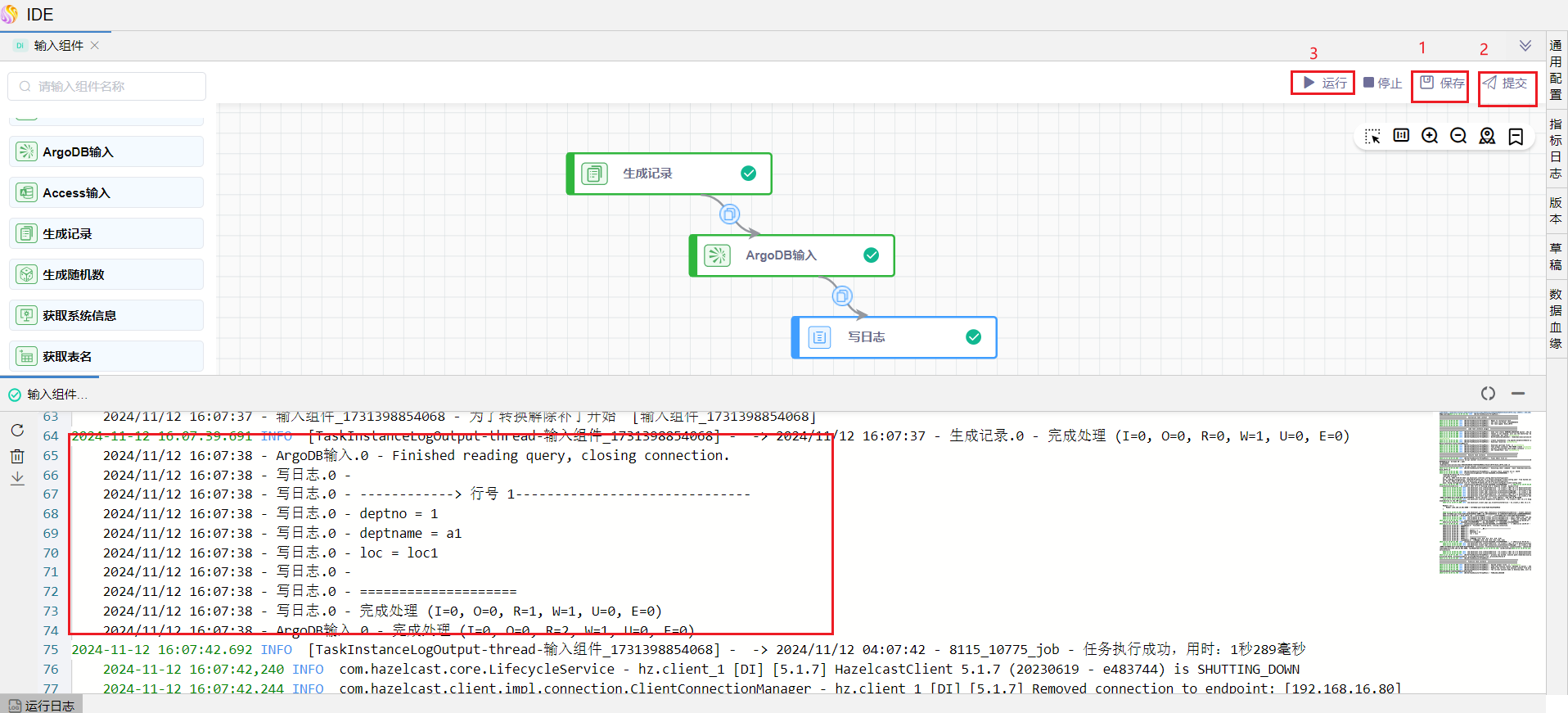Submit the job using 提交
Screen dimensions: 1568x713
click(x=1505, y=83)
